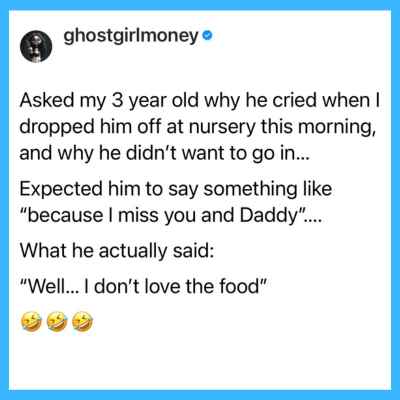Click the first laughing emoji
Viewport: 400px width, 400px height.
coord(32,322)
